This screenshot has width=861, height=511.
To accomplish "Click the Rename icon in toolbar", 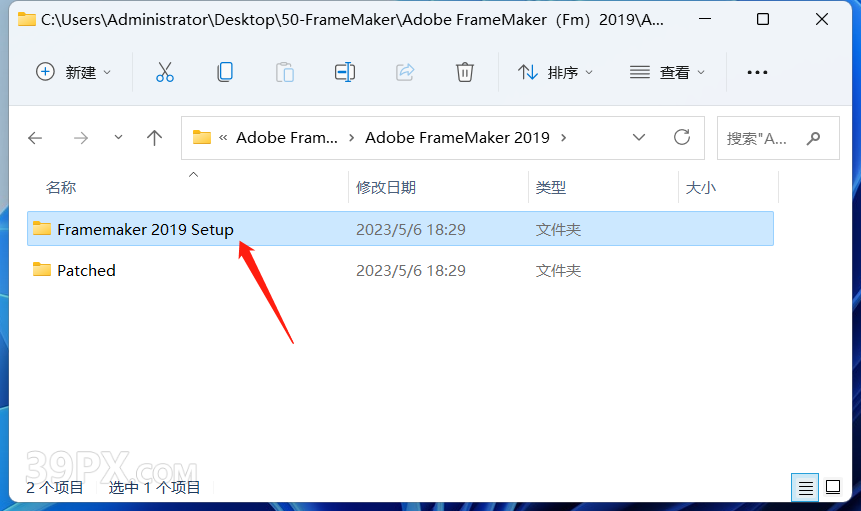I will click(x=345, y=72).
